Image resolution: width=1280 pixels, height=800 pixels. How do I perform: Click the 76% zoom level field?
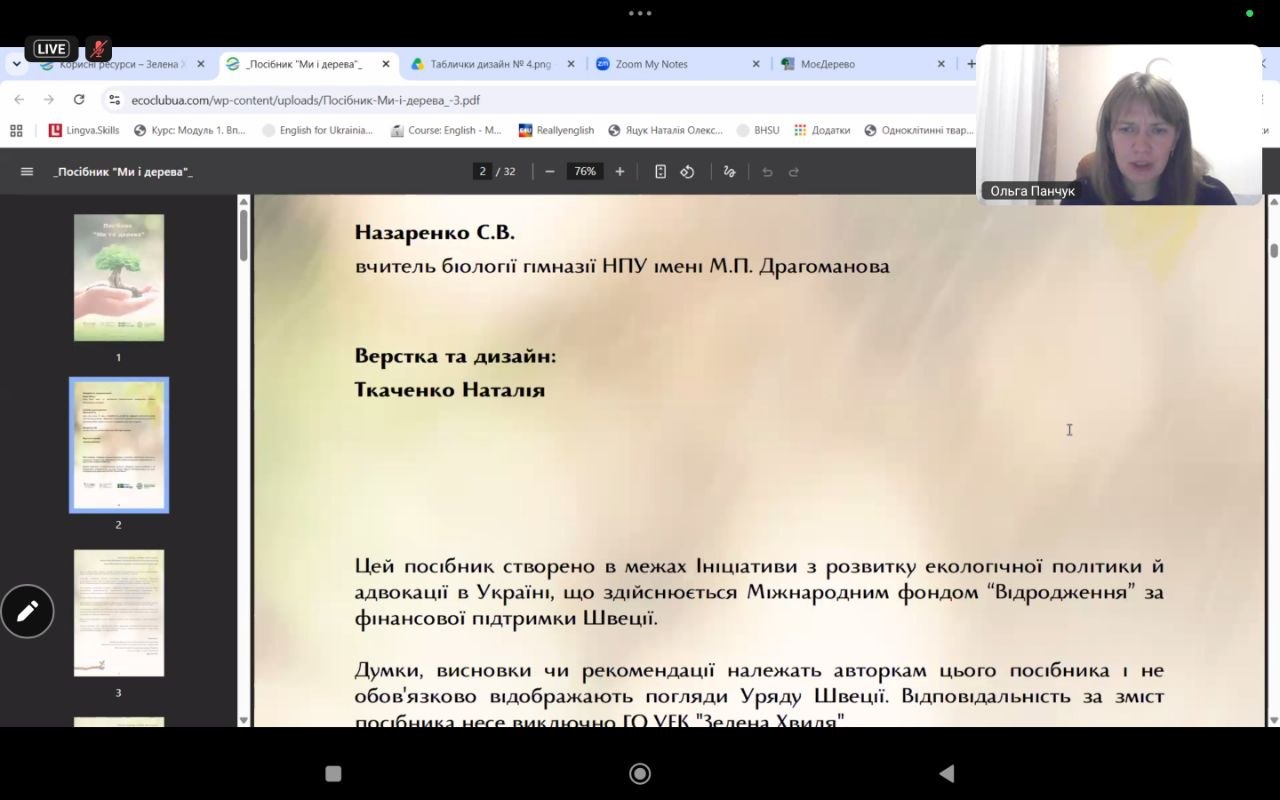pos(585,172)
